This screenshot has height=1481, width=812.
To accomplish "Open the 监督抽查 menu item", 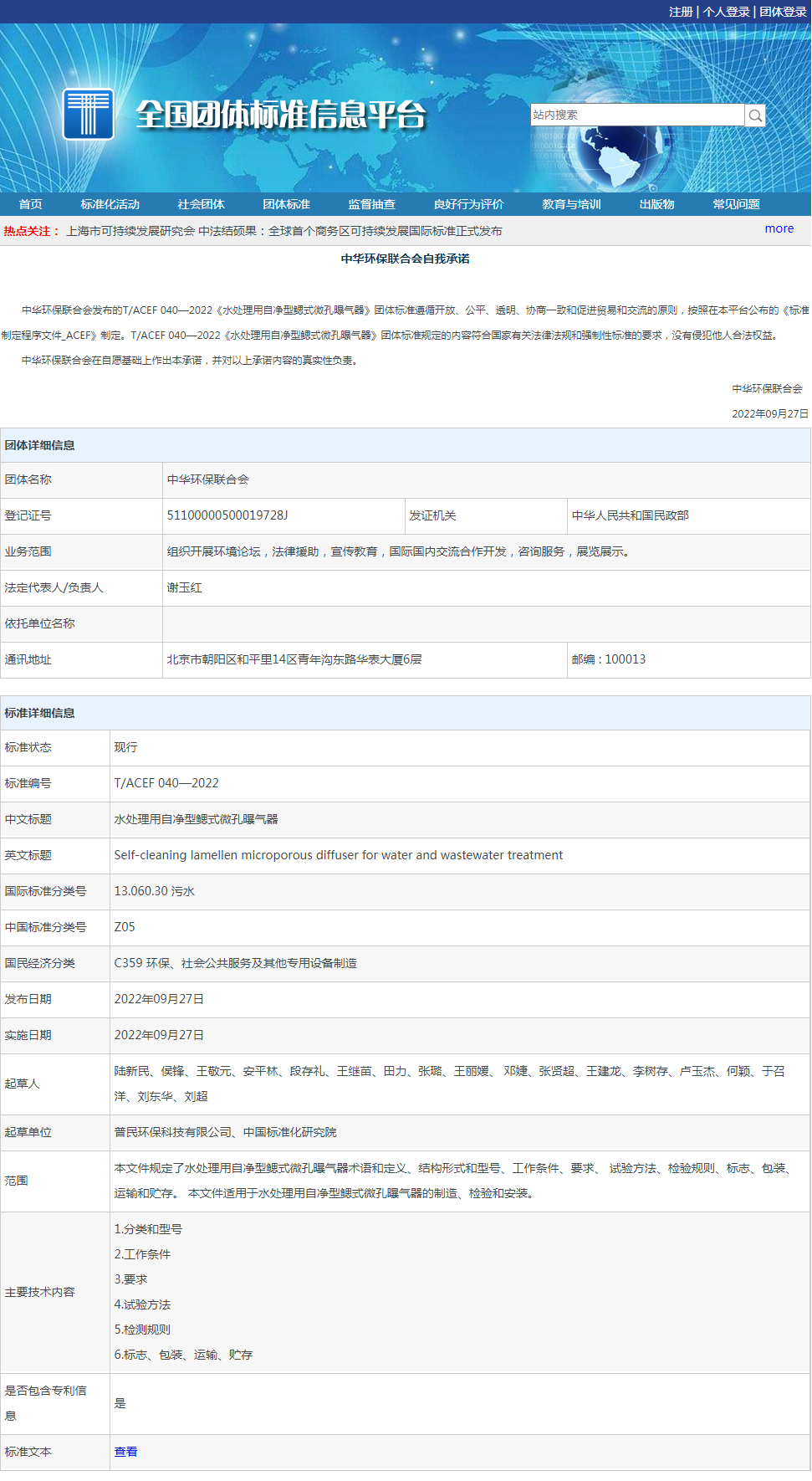I will tap(371, 204).
